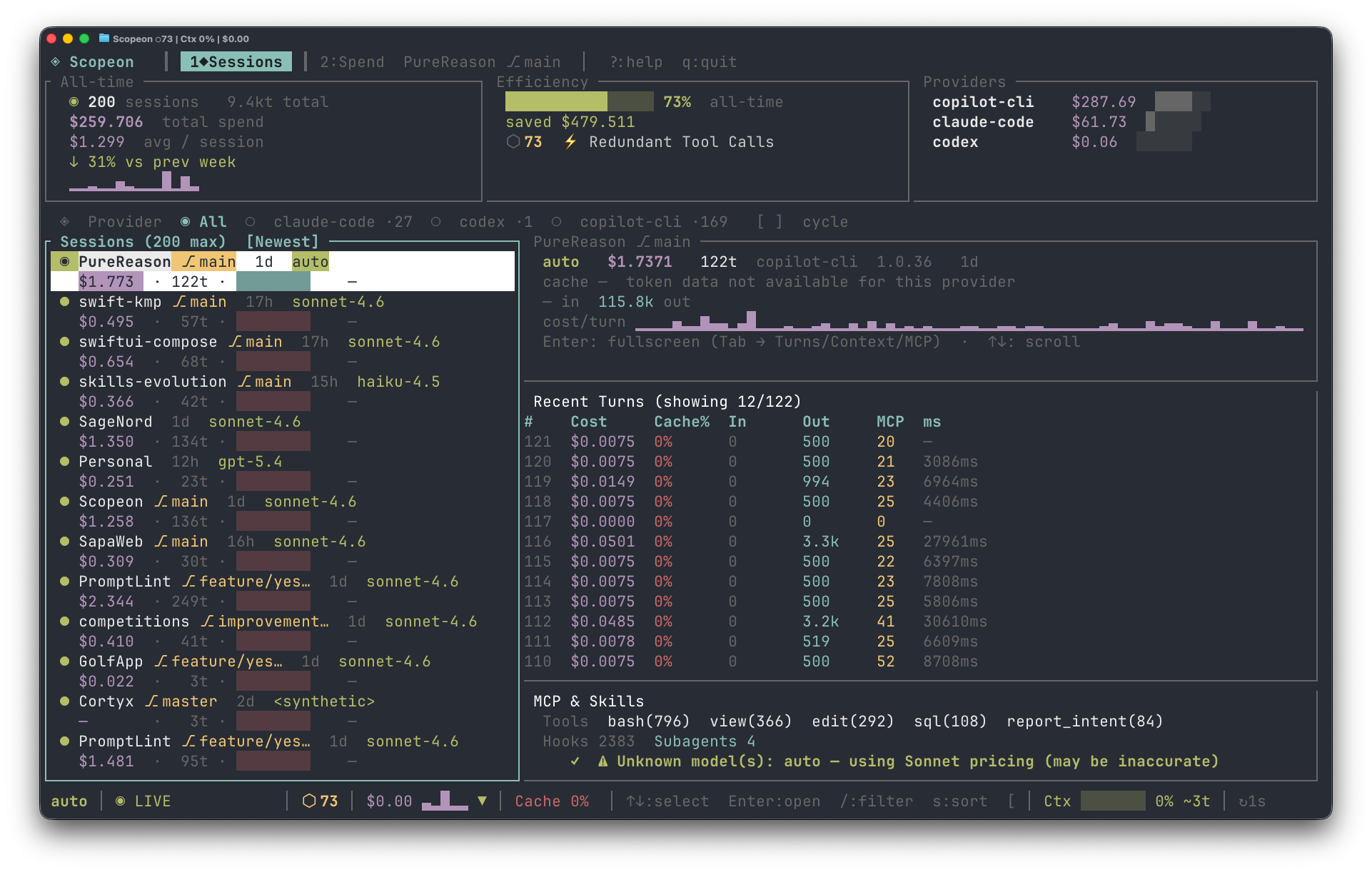Viewport: 1372px width, 872px height.
Task: Click the Enter:open hint in status bar
Action: click(775, 801)
